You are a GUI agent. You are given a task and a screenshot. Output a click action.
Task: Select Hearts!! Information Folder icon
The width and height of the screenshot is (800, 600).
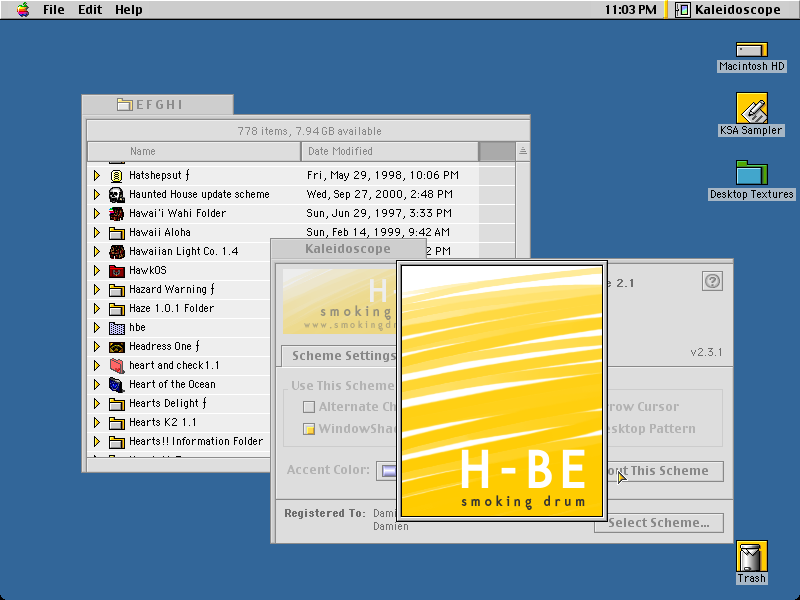[x=117, y=442]
